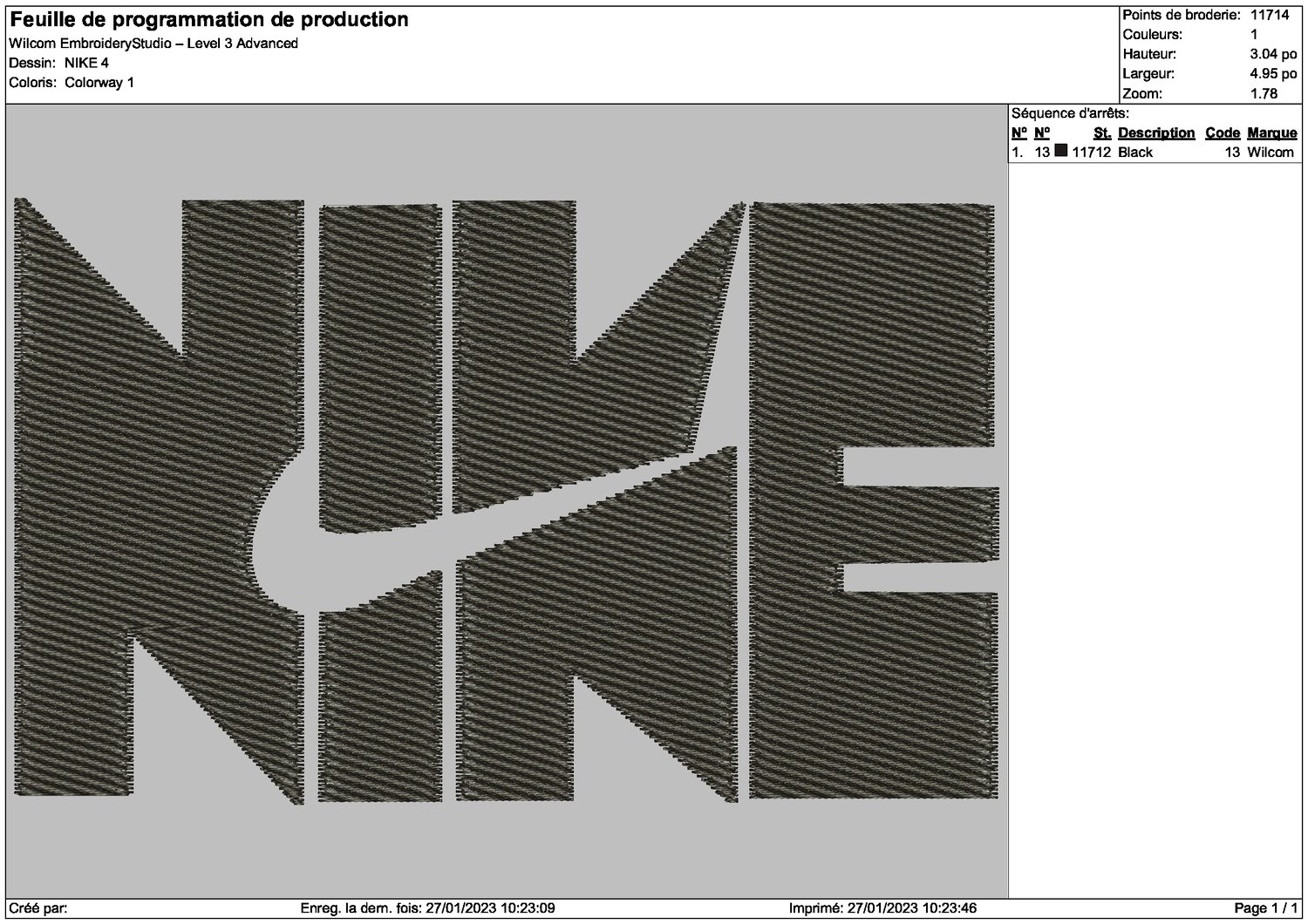Select the "Wilcom" brand cell

[1271, 153]
